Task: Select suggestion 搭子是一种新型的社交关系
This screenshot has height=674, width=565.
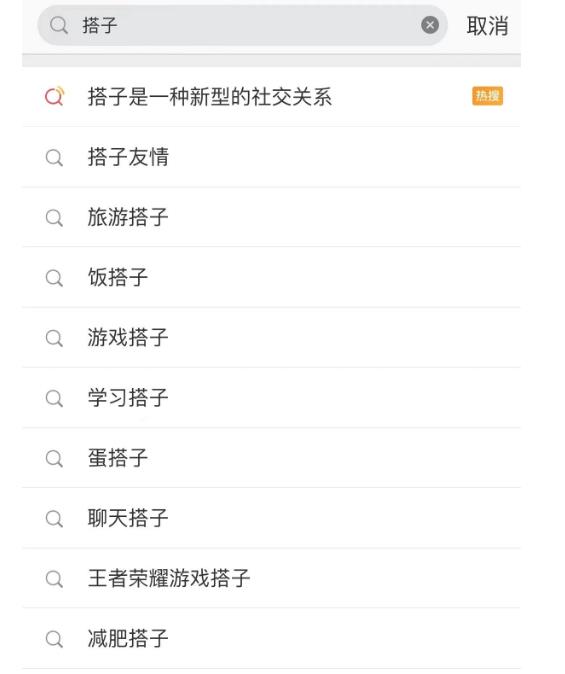Action: pos(271,96)
